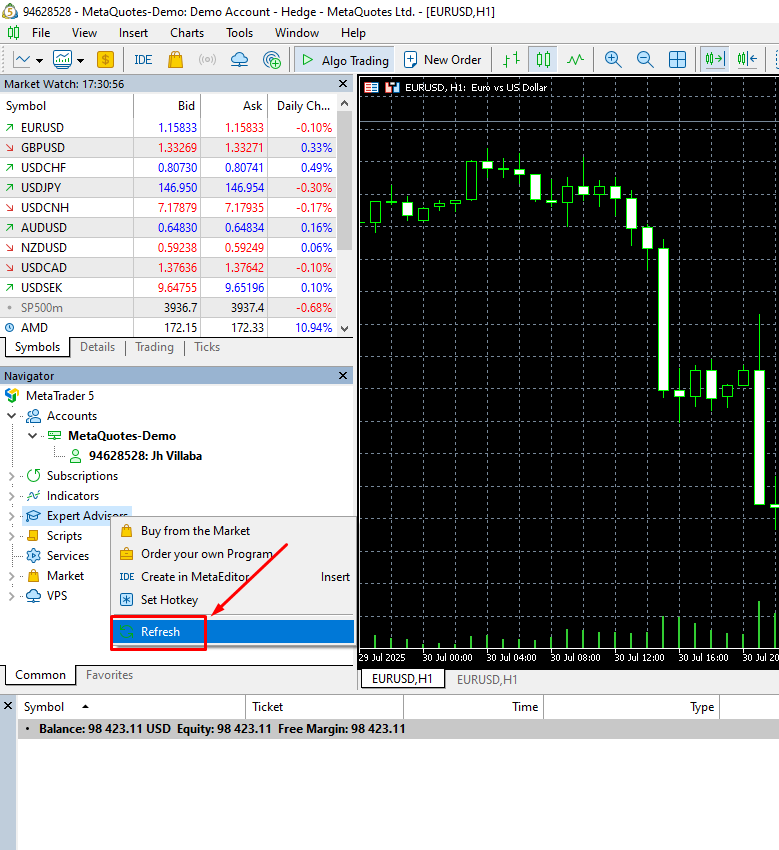This screenshot has width=779, height=850.
Task: Click the New Order button
Action: pos(442,60)
